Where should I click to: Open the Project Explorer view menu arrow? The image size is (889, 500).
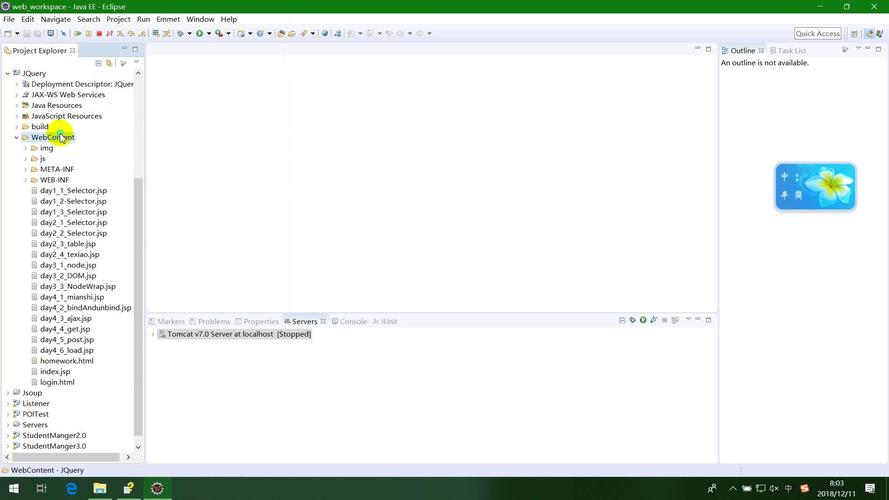pos(136,62)
